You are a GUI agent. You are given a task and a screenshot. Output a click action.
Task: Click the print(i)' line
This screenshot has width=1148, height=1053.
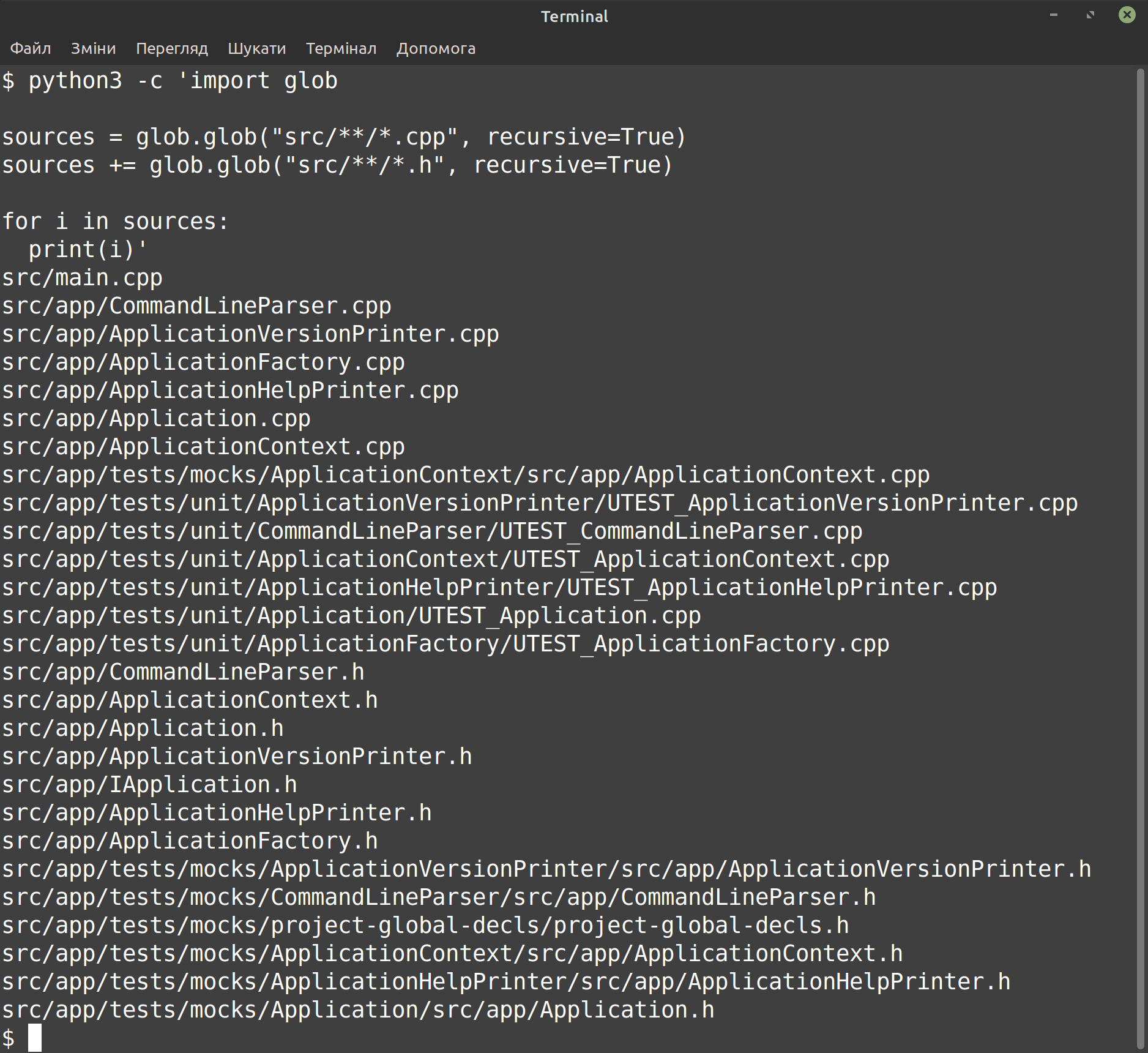pos(88,250)
